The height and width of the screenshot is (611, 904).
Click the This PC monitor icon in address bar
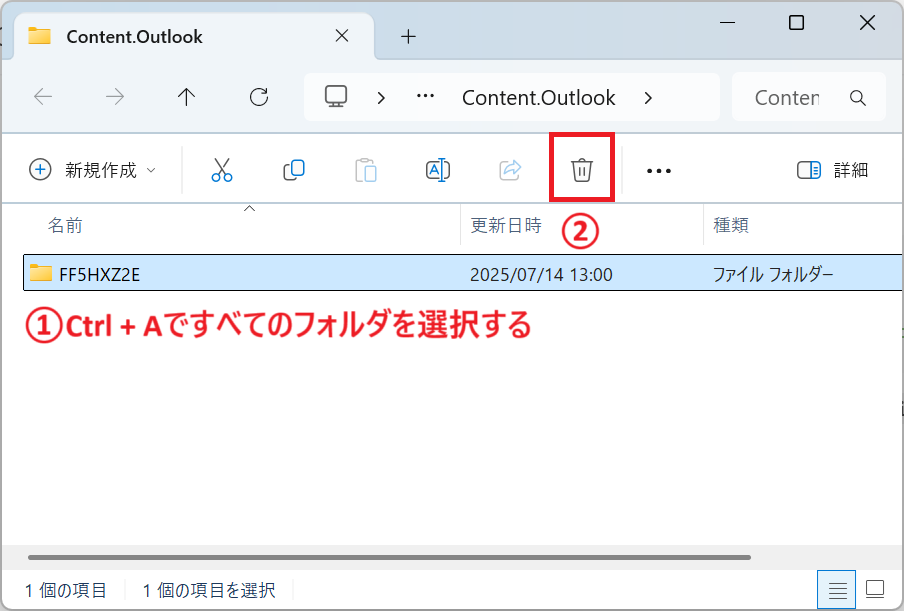pyautogui.click(x=336, y=97)
